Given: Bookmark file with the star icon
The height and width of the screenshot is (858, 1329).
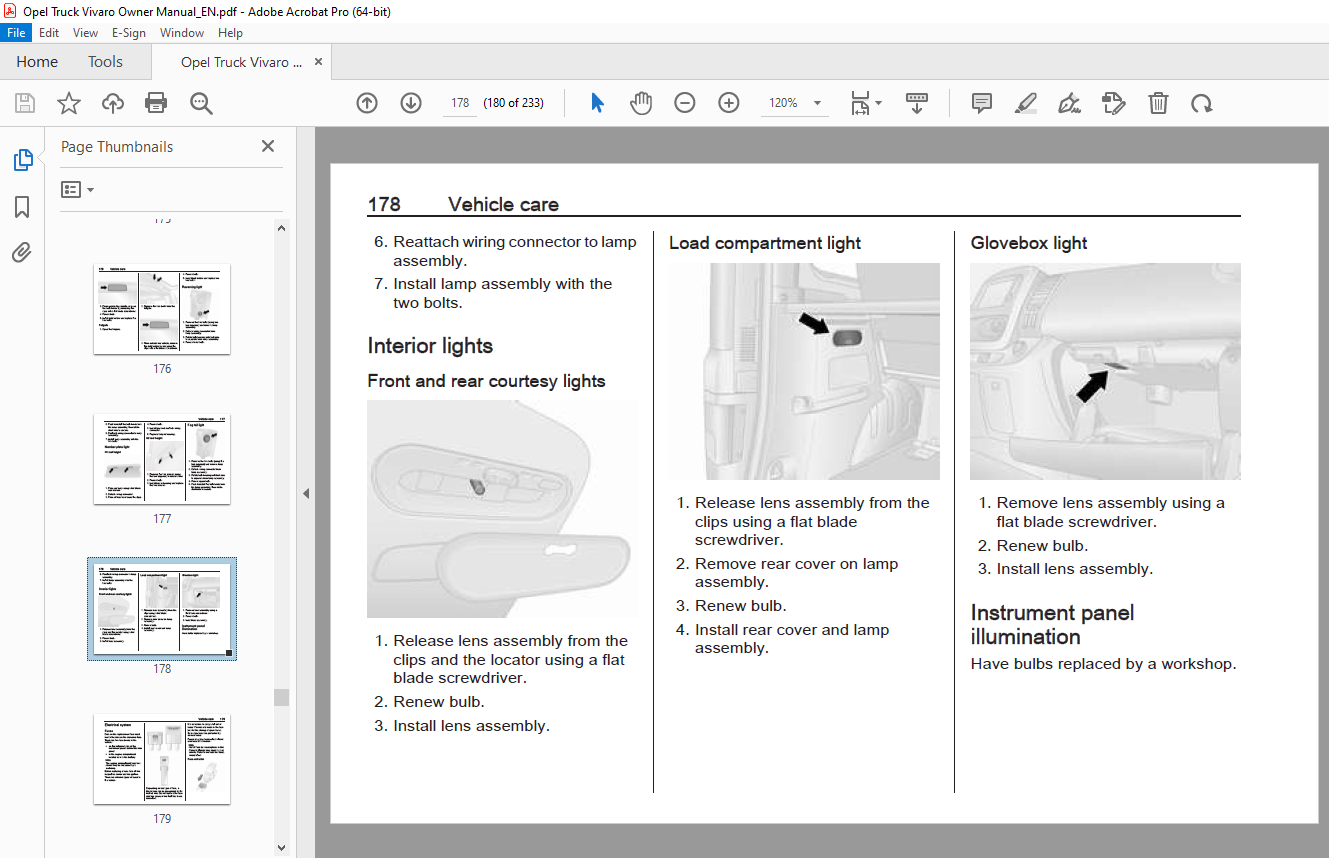Looking at the screenshot, I should tap(68, 103).
